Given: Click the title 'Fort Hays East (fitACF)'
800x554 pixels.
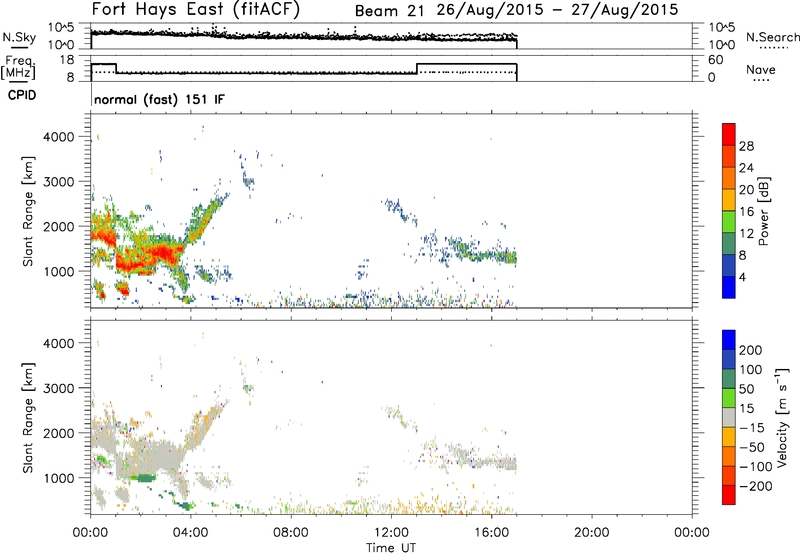Looking at the screenshot, I should [x=195, y=9].
